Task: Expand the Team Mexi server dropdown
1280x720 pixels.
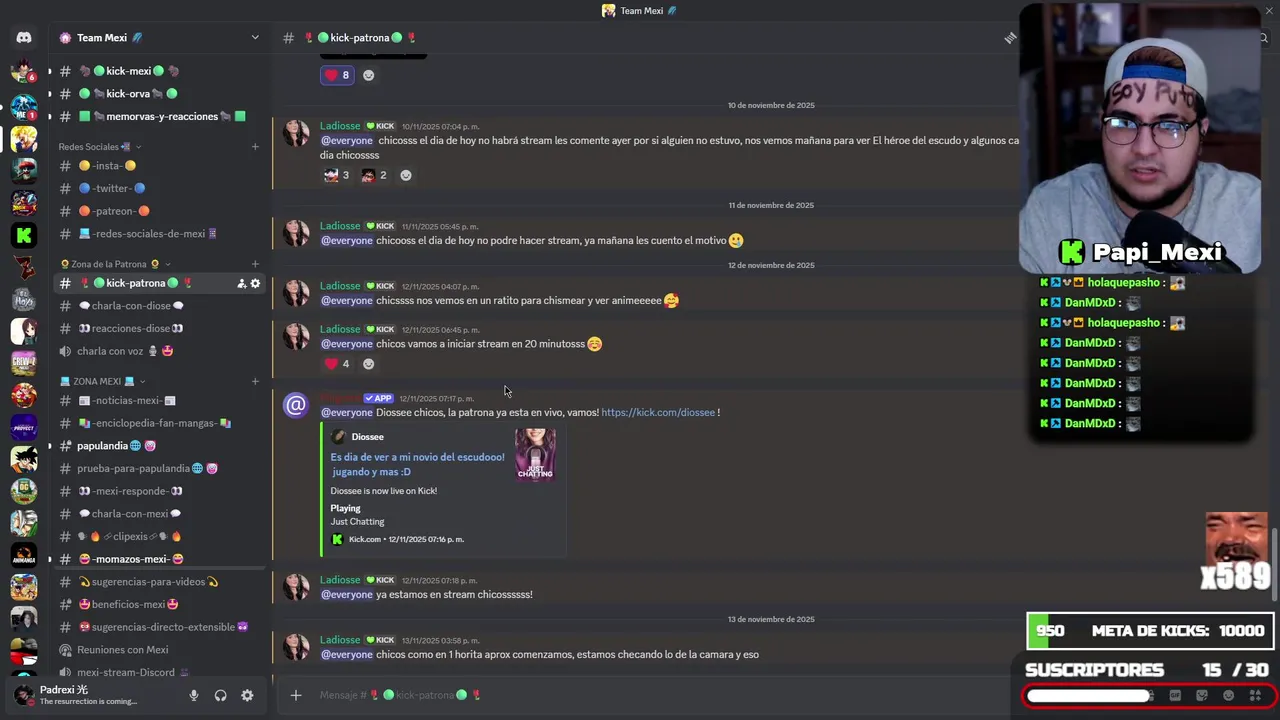Action: [255, 38]
